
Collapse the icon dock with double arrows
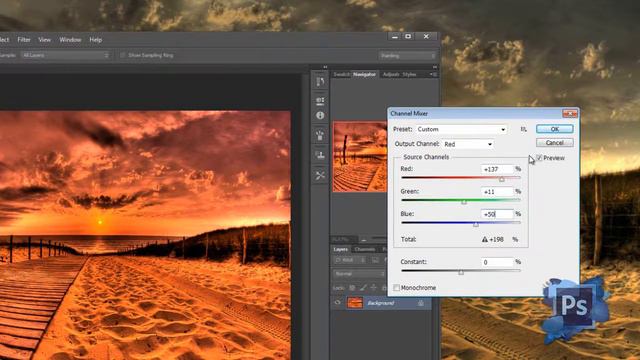(x=325, y=67)
